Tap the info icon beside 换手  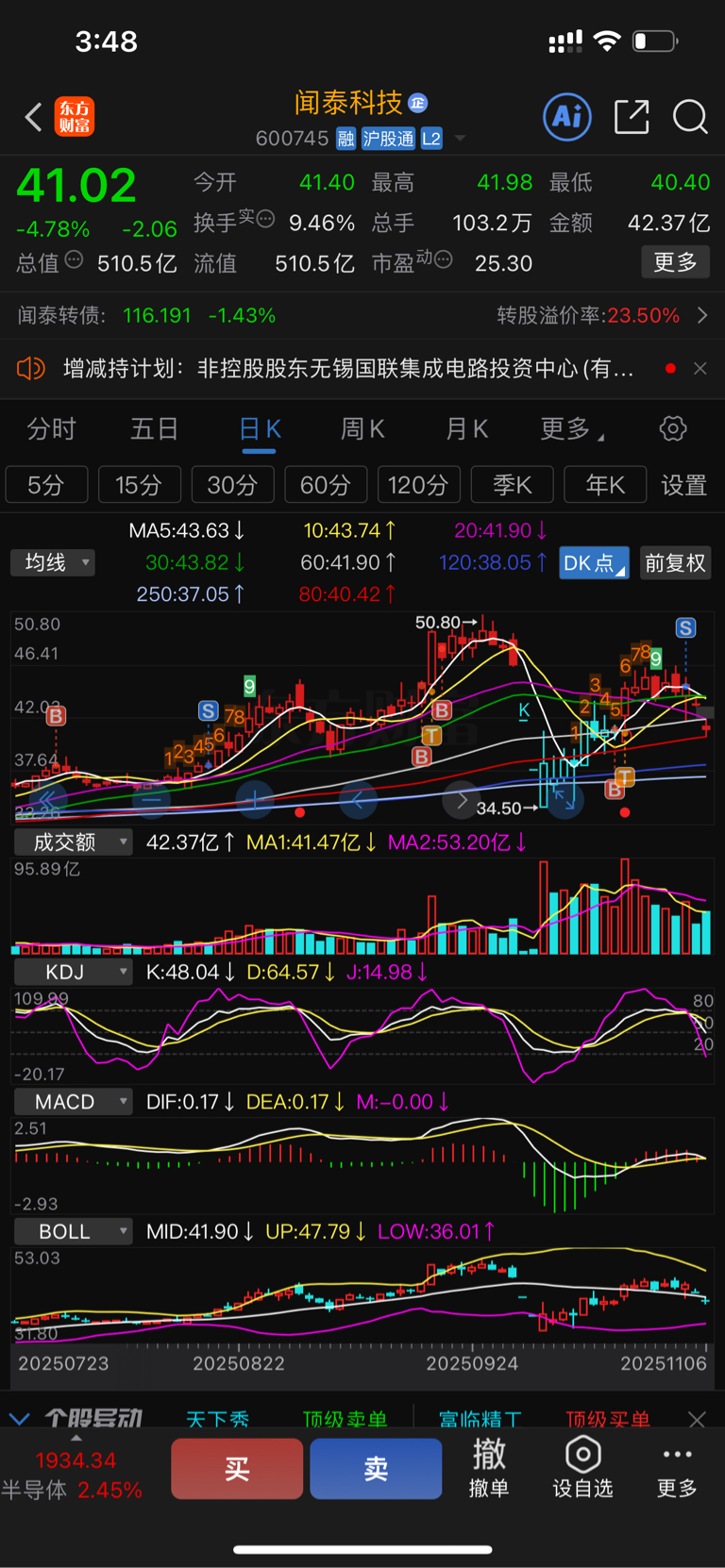tap(265, 219)
